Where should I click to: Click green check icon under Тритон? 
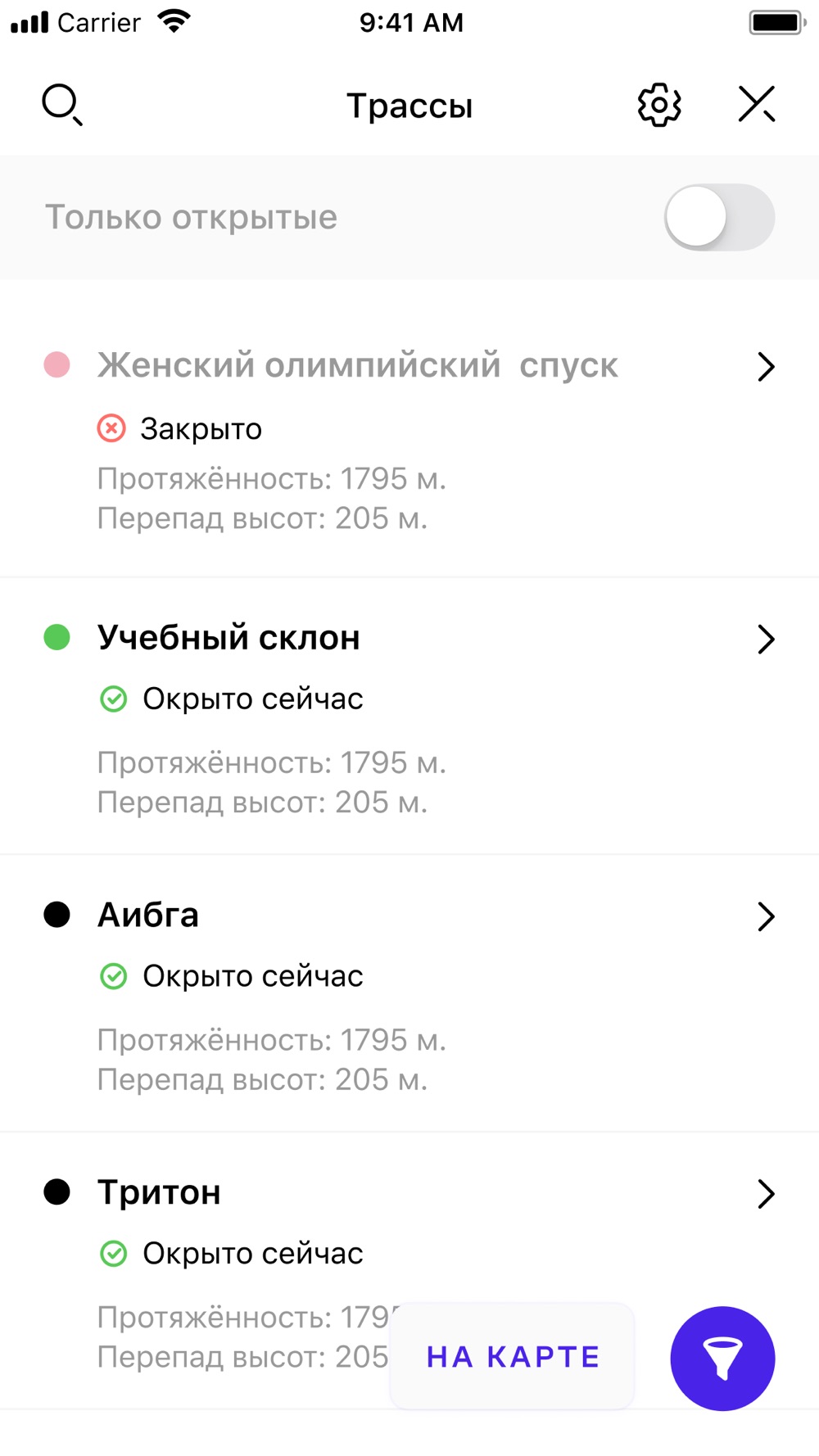(113, 1254)
